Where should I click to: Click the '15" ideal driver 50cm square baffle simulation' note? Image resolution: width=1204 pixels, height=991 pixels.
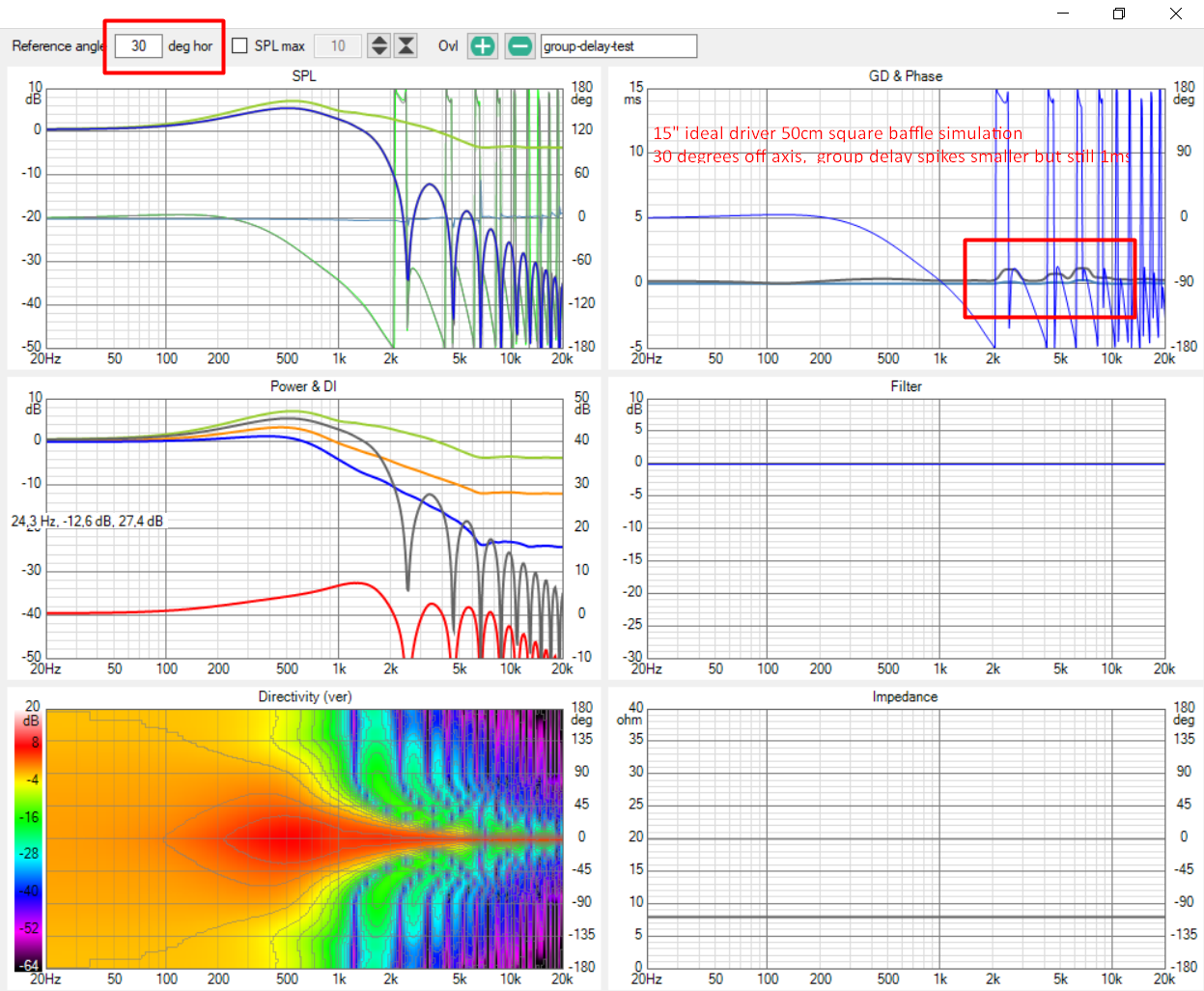click(837, 133)
